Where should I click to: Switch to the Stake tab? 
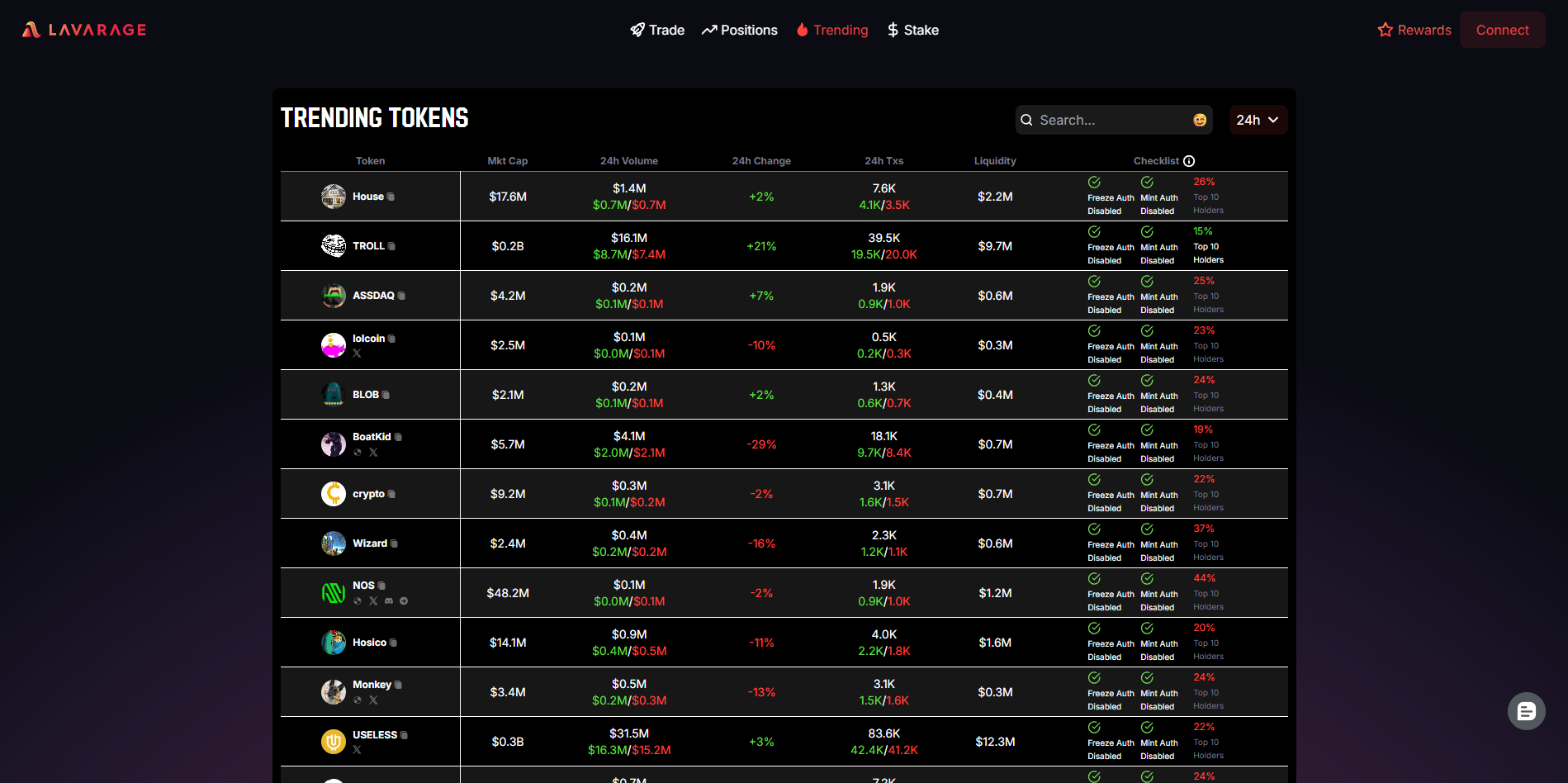click(x=912, y=31)
